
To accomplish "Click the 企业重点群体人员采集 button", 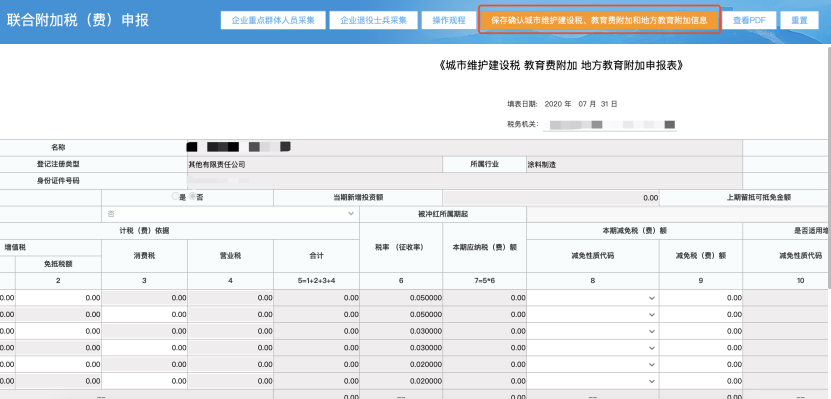I will [273, 21].
